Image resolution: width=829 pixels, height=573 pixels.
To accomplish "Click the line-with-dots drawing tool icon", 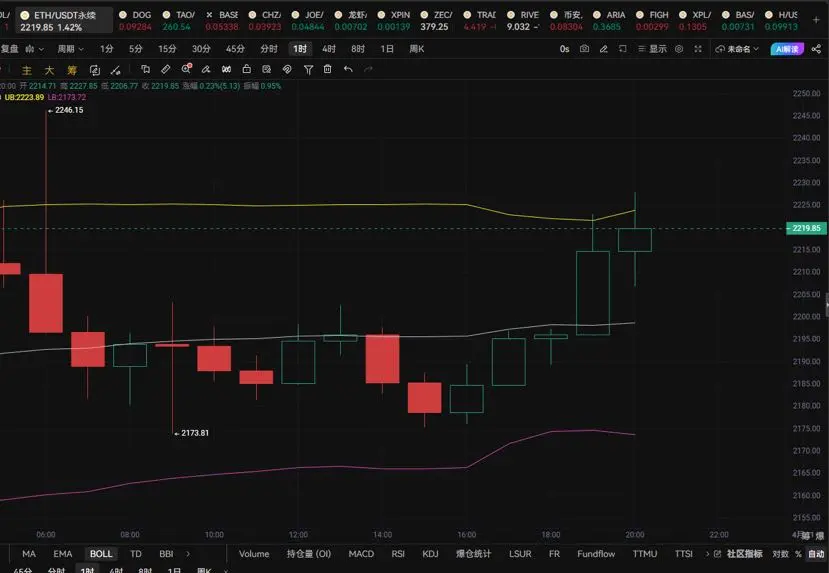I will 115,70.
